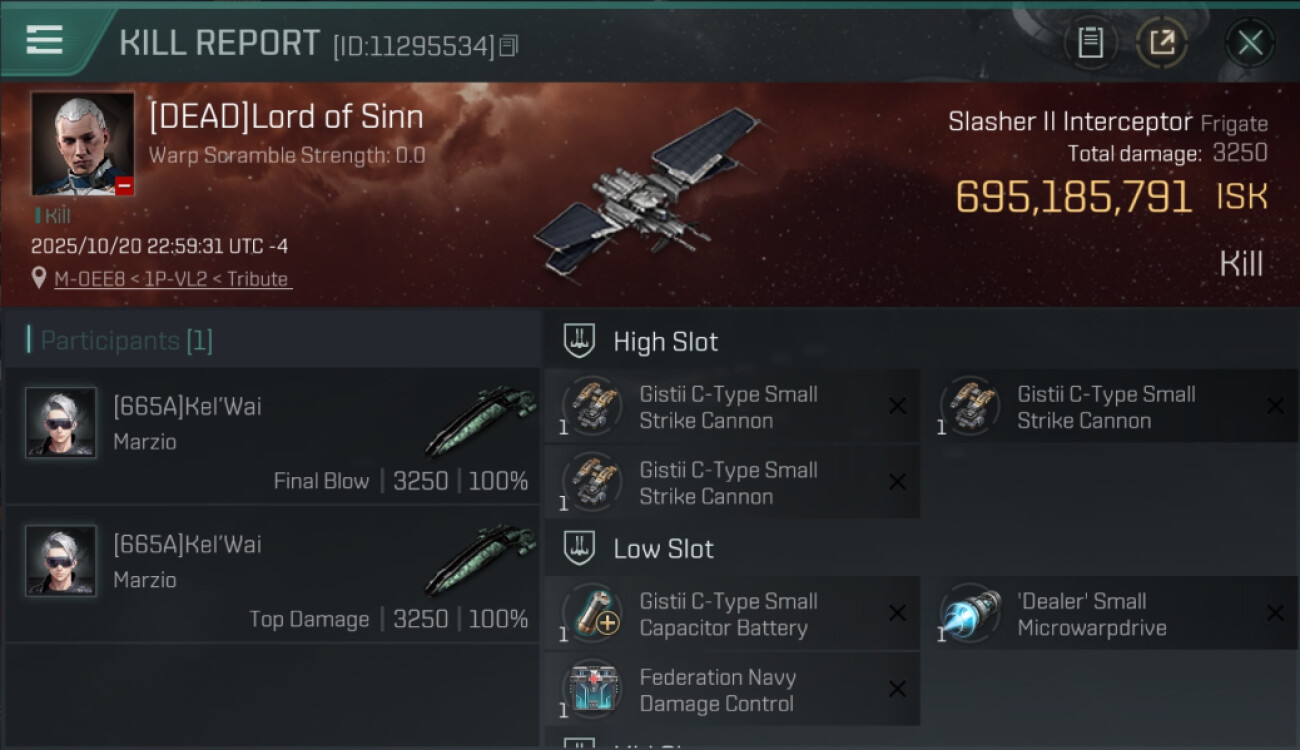Select the Top Damage Kel'Wai participant row

click(272, 573)
